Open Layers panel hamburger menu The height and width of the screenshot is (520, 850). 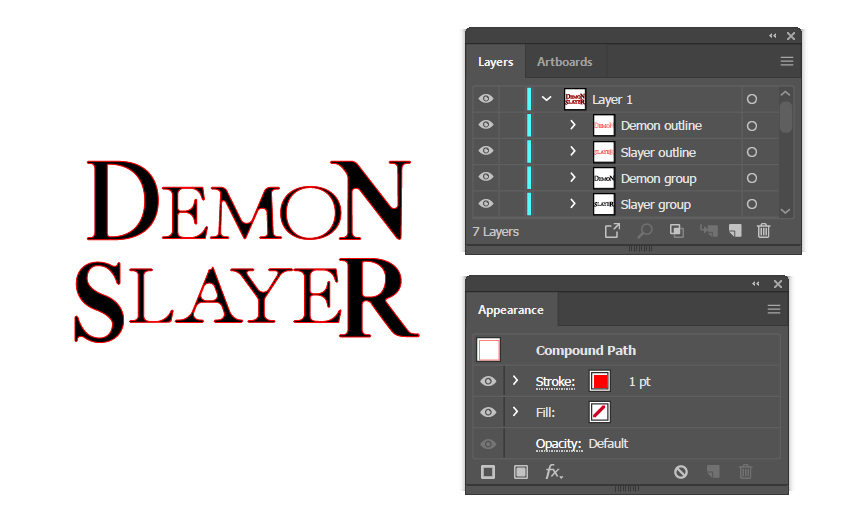point(787,61)
